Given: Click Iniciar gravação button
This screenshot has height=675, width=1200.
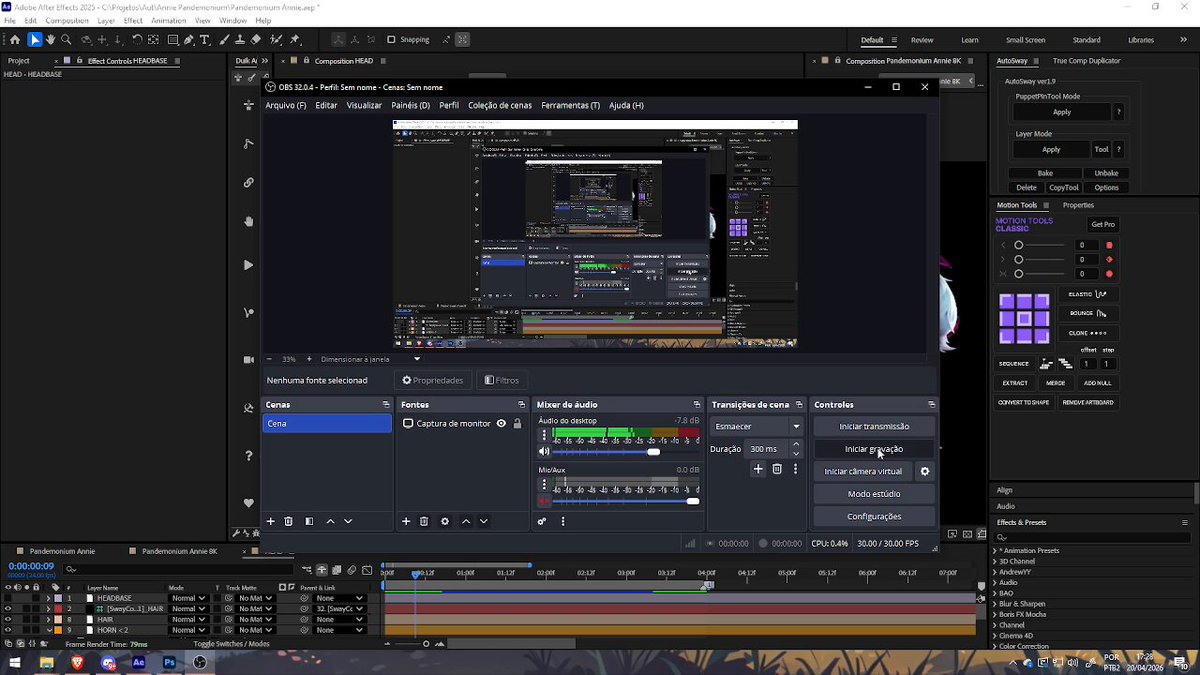Looking at the screenshot, I should coord(874,449).
